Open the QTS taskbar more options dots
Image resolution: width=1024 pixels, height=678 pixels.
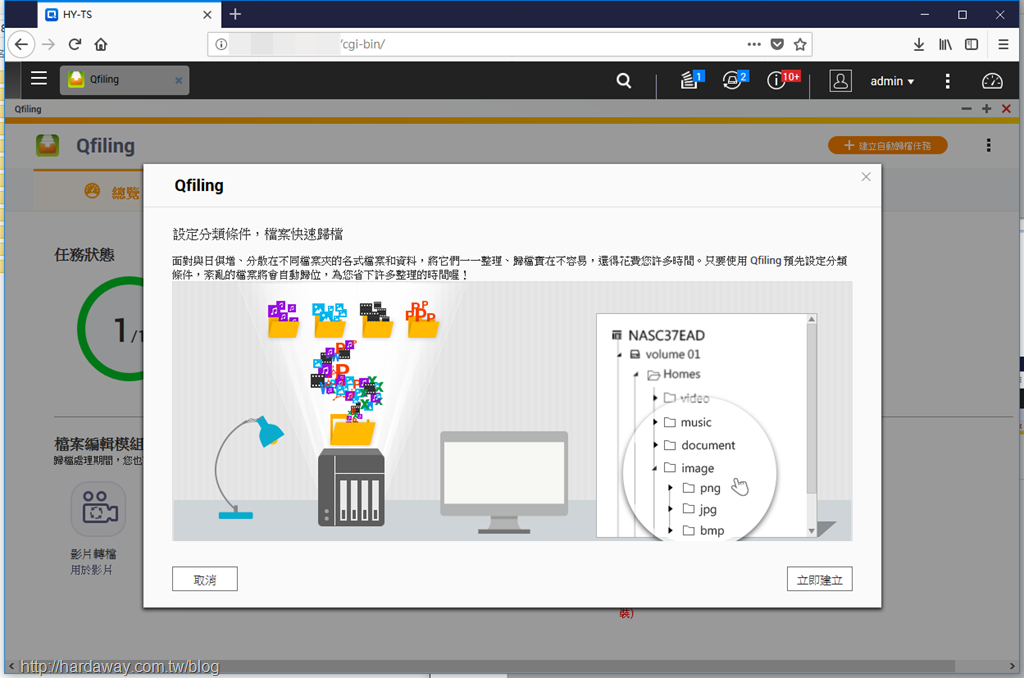point(948,81)
